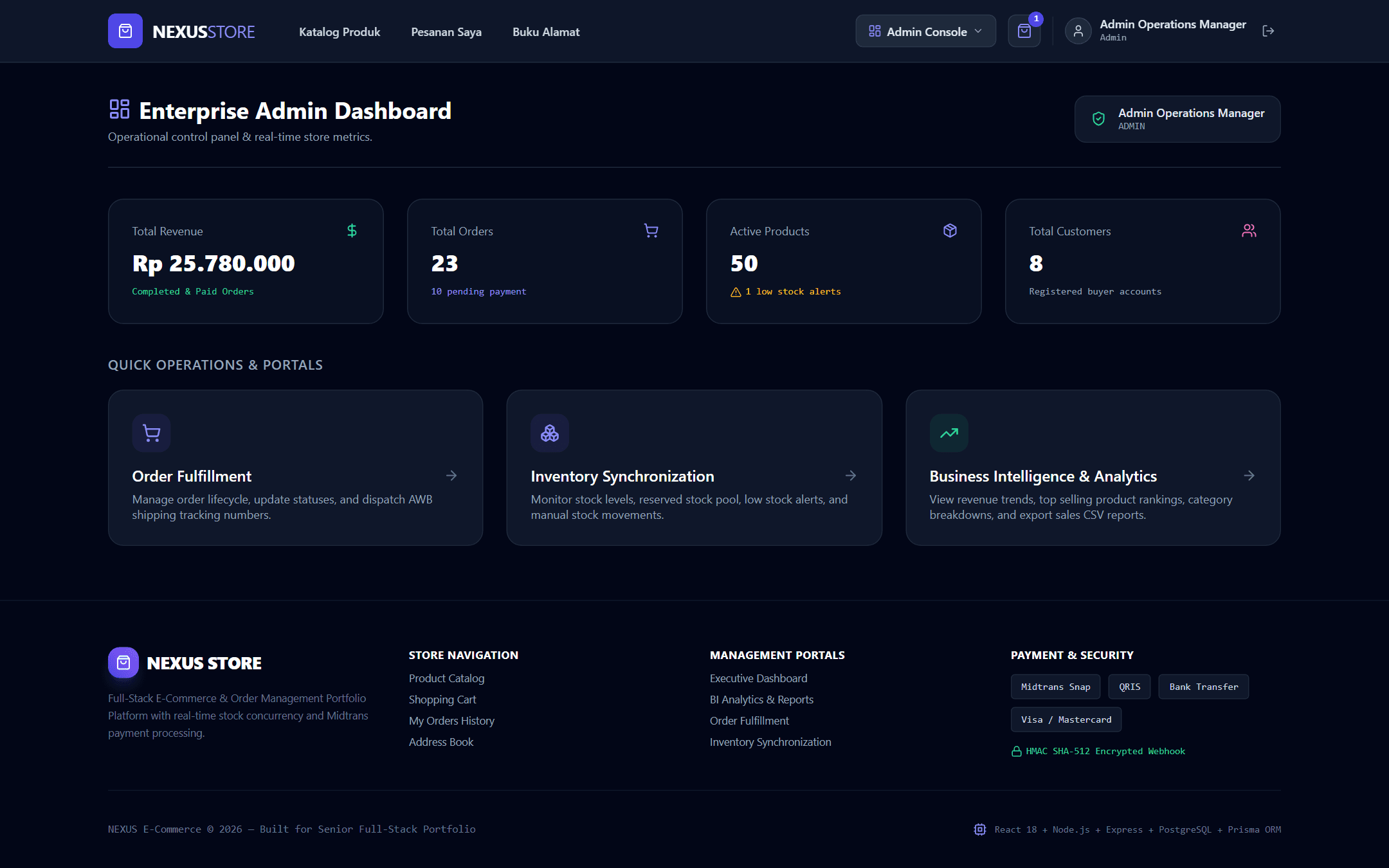Screen dimensions: 1389x868
Task: Click the lock icon next to HMAC webhook
Action: 1016,751
